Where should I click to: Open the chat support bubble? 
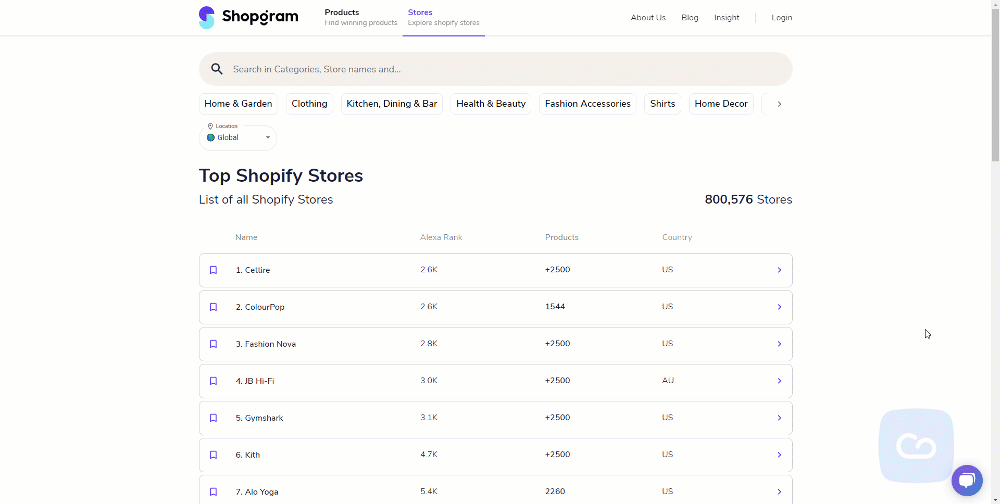[x=967, y=480]
